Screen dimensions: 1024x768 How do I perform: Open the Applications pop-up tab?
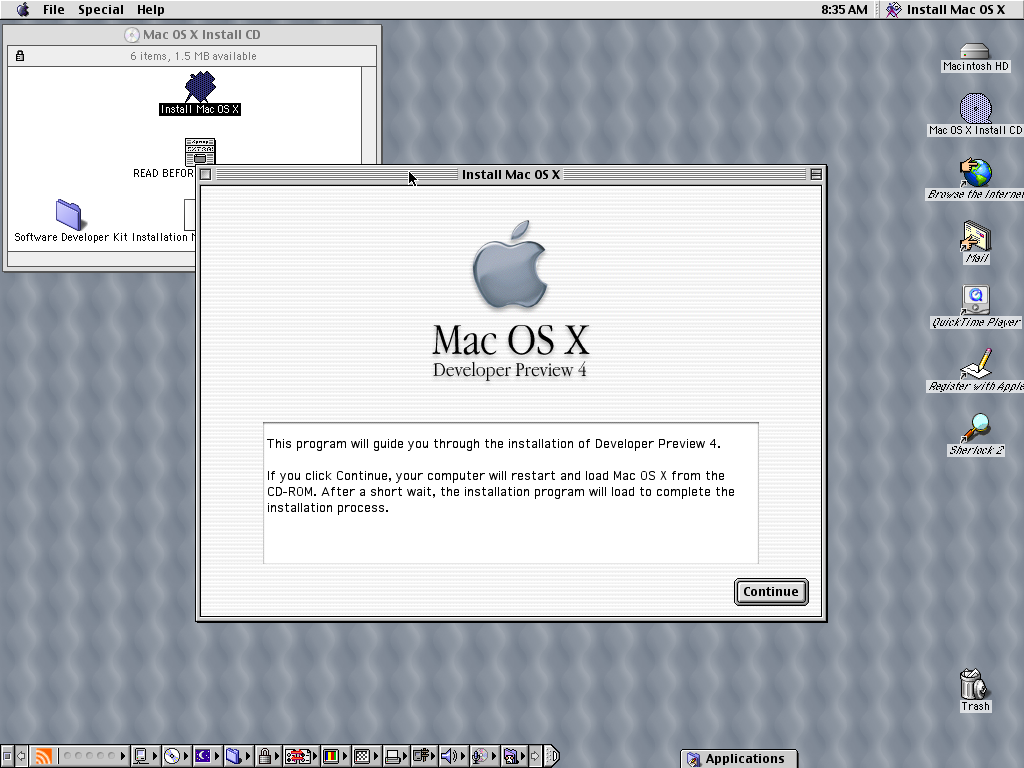point(739,758)
